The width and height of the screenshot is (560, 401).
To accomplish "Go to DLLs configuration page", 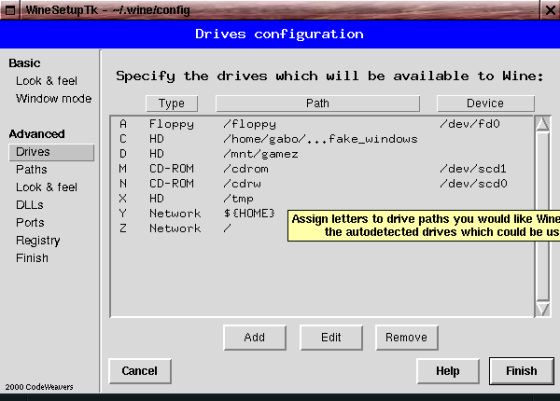I will tap(30, 205).
